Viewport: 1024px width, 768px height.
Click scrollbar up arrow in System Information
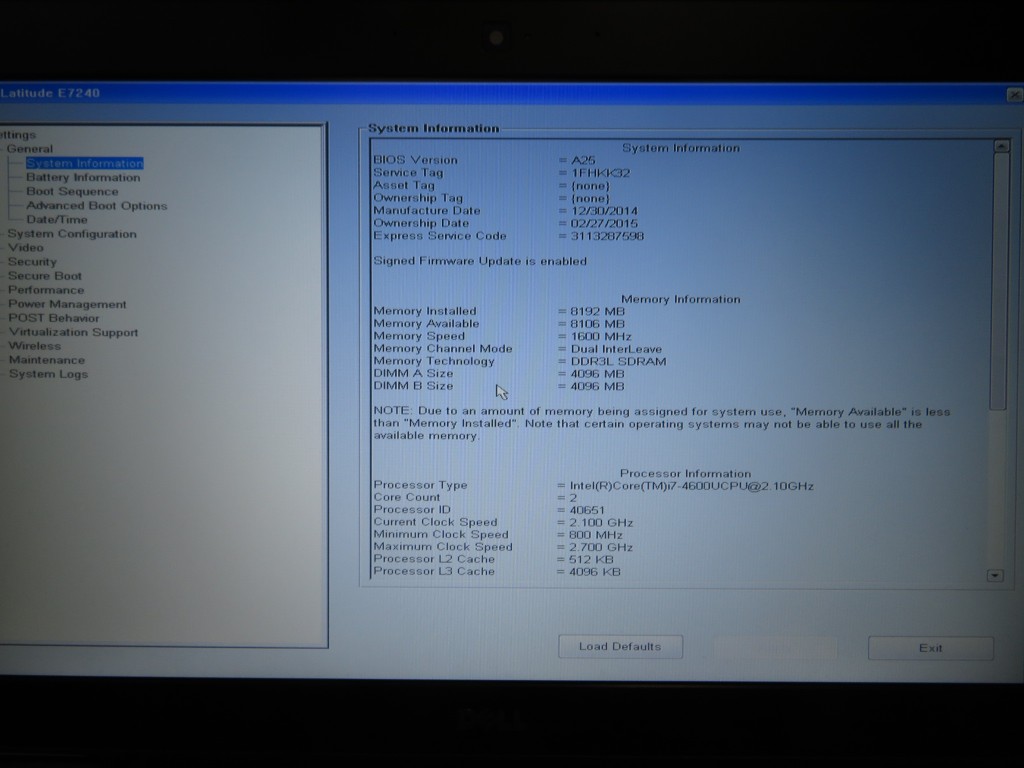pyautogui.click(x=1000, y=147)
